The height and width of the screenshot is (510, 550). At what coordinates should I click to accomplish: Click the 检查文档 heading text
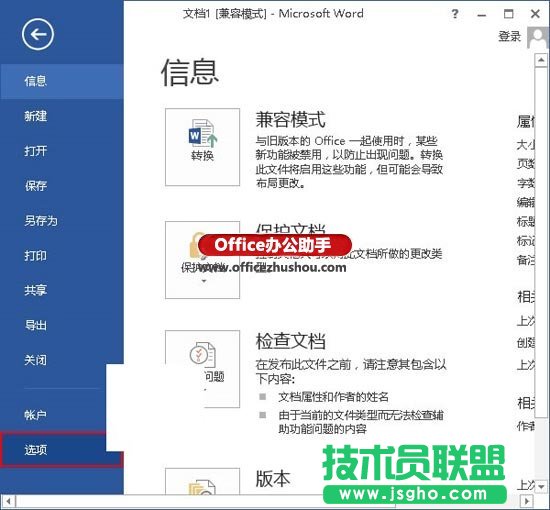[290, 341]
